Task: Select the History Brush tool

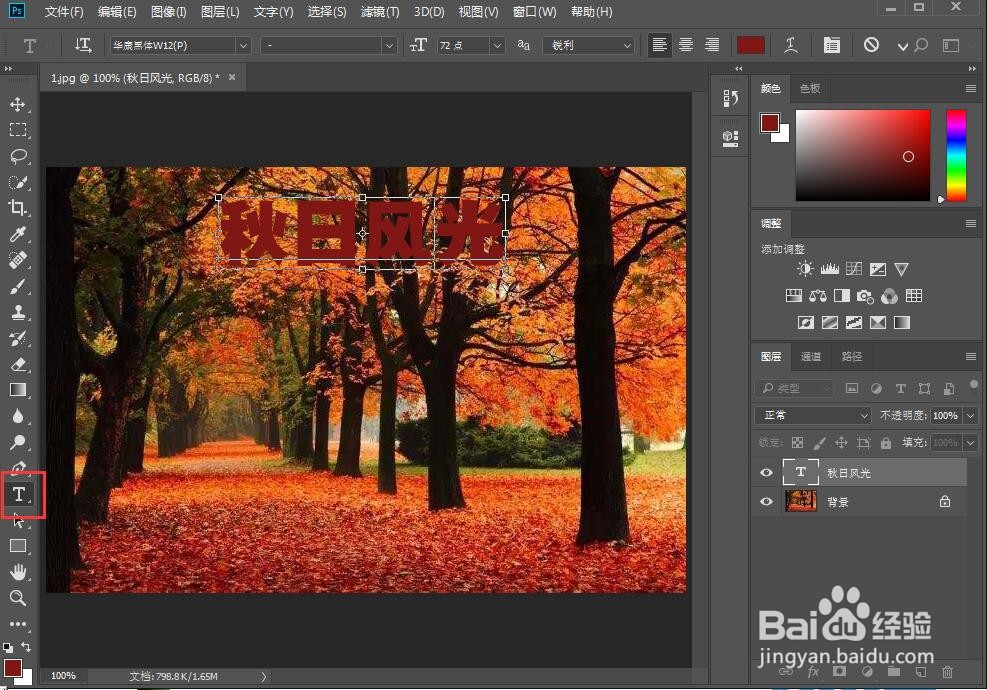Action: click(18, 338)
